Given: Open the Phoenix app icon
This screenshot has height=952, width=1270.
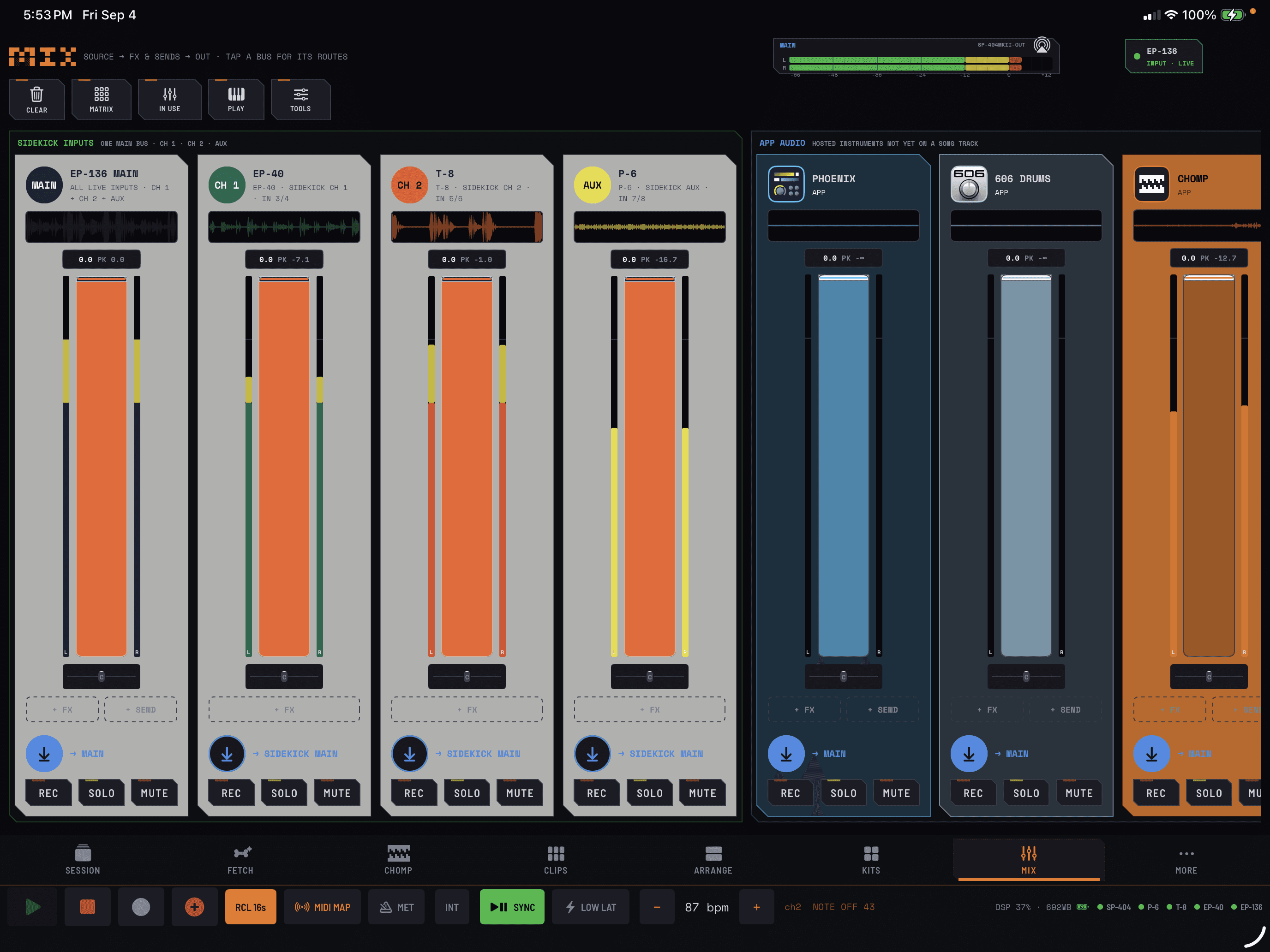Looking at the screenshot, I should point(786,184).
